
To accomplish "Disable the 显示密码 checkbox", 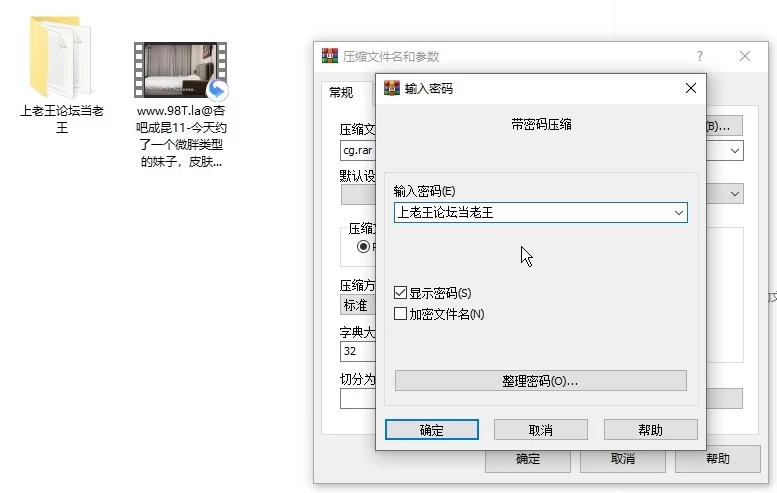I will point(401,293).
